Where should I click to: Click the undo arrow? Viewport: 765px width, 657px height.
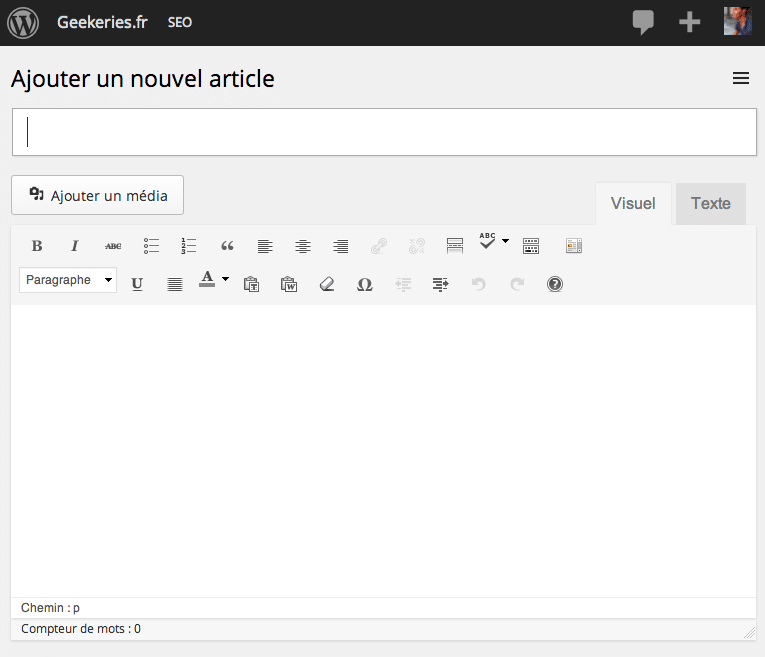[479, 284]
